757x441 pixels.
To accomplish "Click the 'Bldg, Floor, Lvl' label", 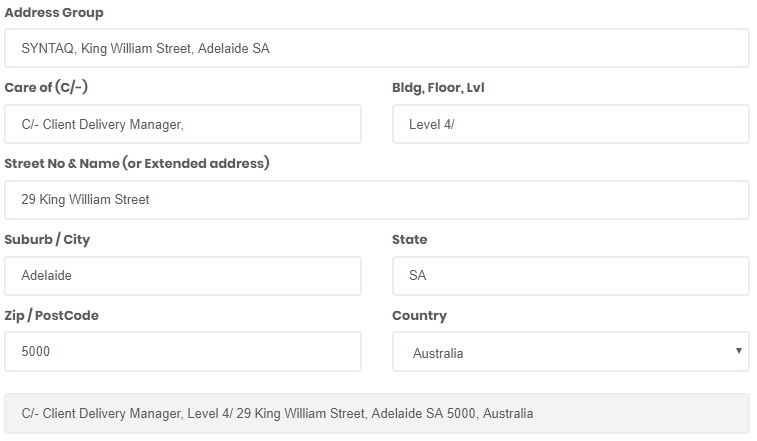I will click(438, 88).
